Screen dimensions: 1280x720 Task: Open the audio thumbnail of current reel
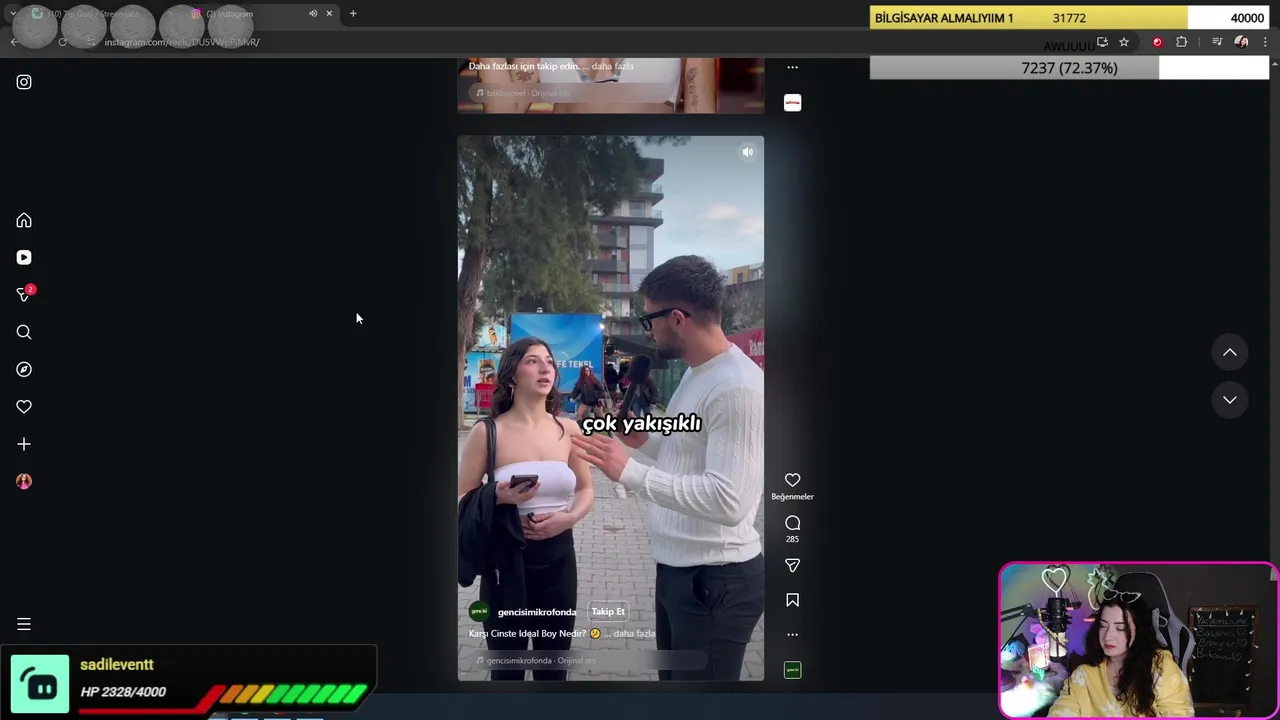[x=792, y=670]
